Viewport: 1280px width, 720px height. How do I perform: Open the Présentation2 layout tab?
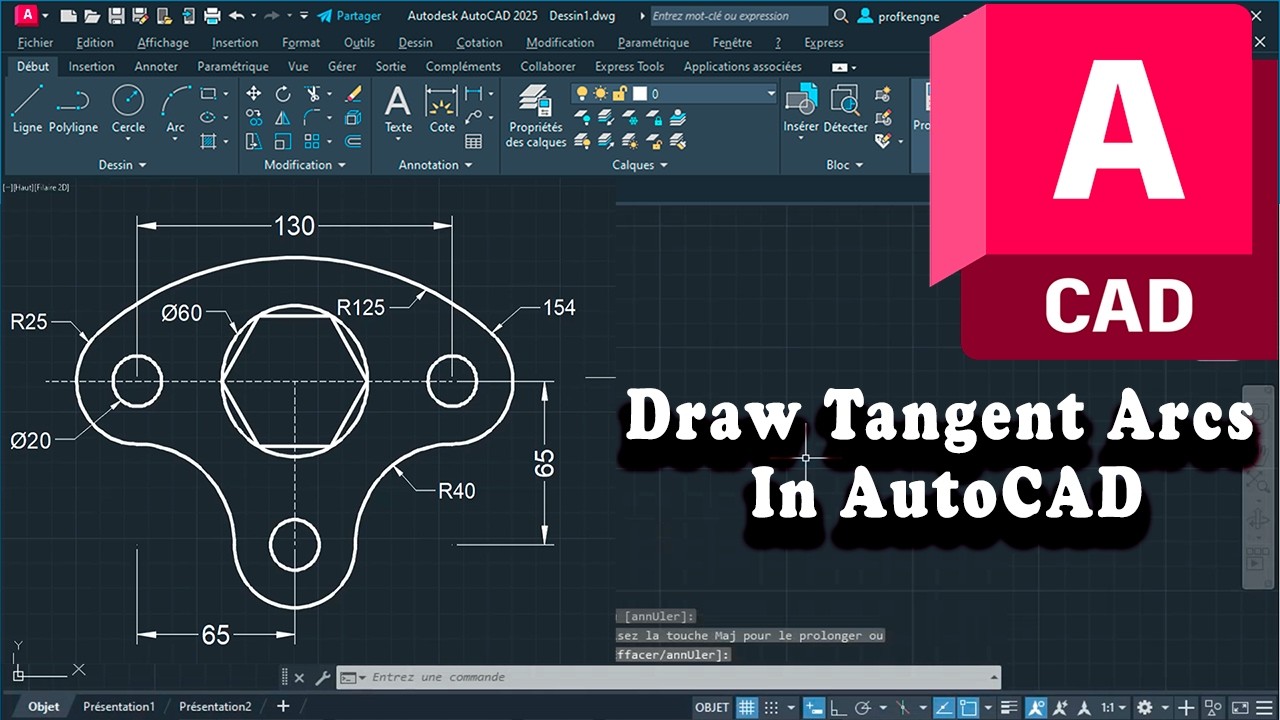click(x=215, y=707)
